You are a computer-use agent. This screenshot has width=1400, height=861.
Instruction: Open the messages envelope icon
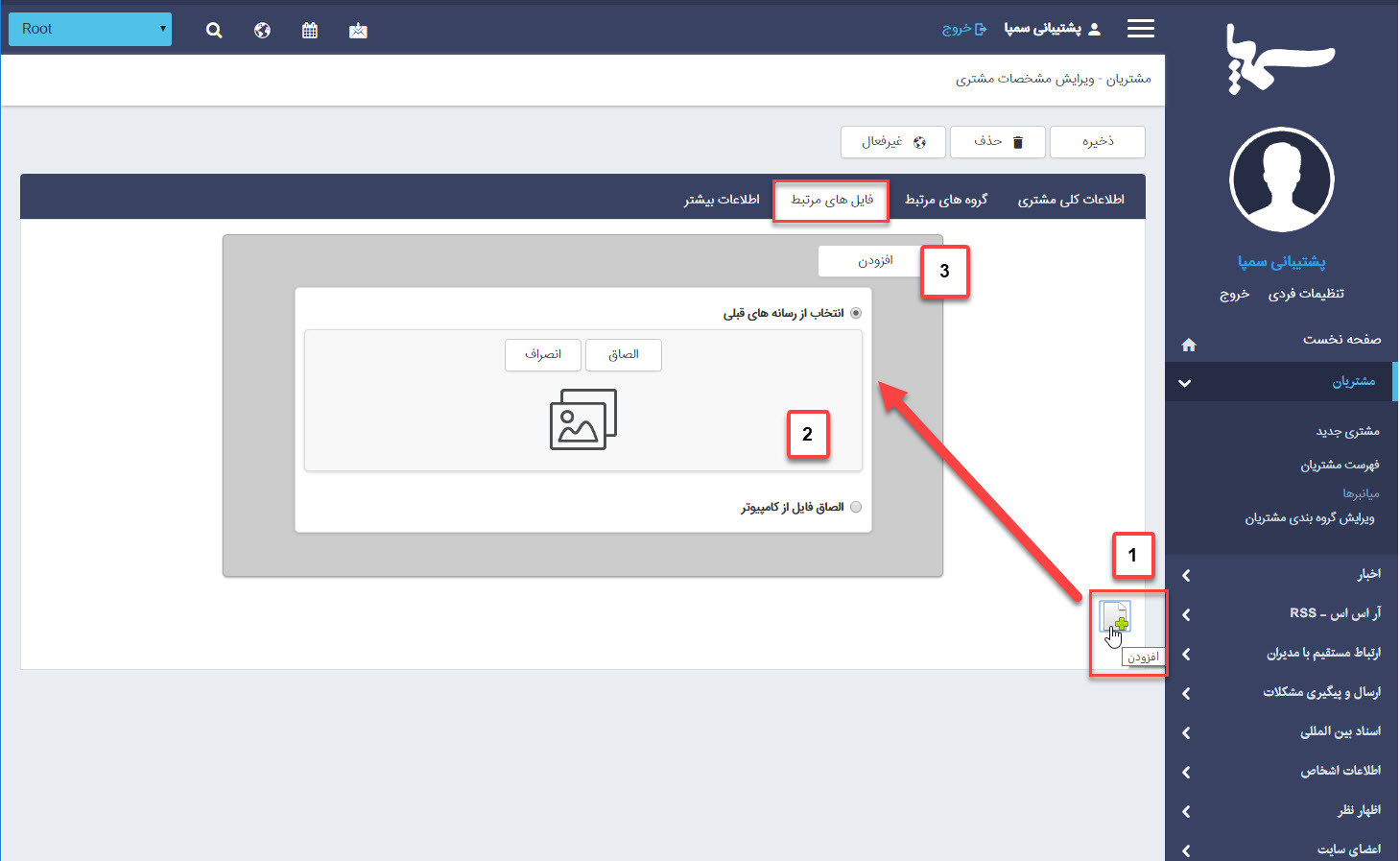358,29
